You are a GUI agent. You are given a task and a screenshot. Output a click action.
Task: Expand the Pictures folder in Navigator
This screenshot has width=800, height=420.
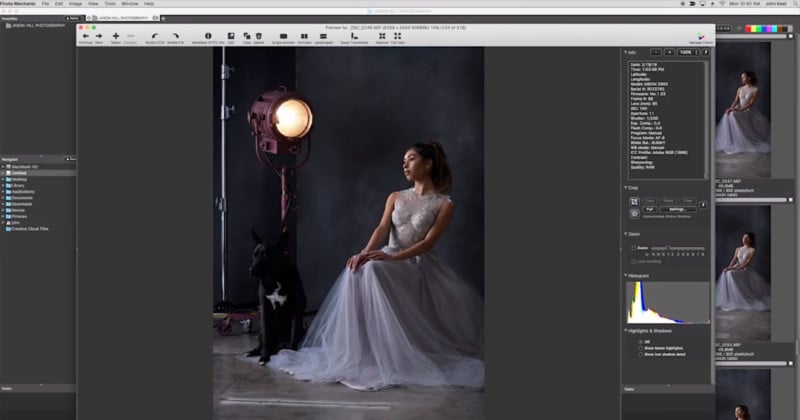3,216
